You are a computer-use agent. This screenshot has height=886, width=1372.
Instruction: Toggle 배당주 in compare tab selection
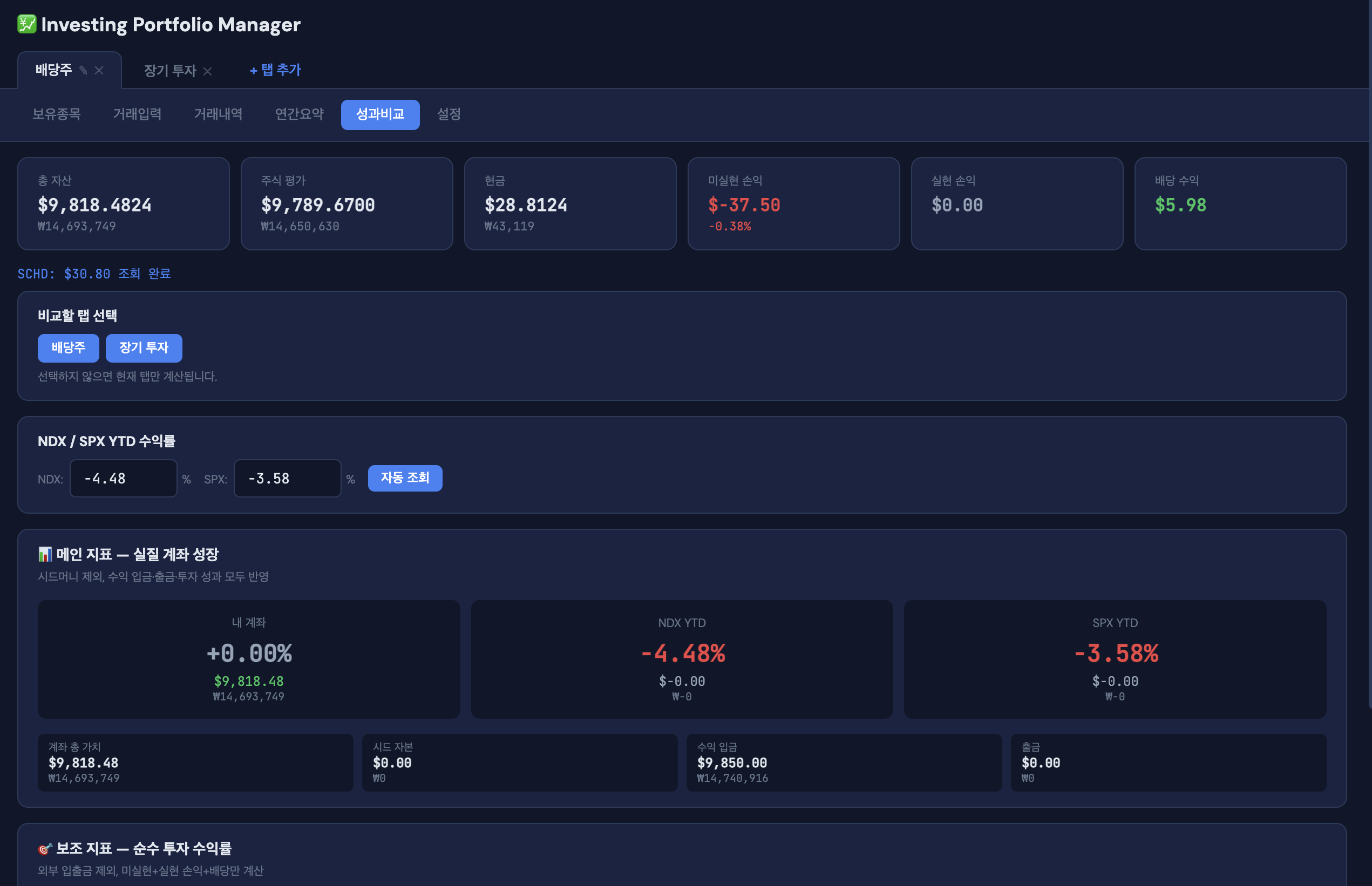[68, 347]
